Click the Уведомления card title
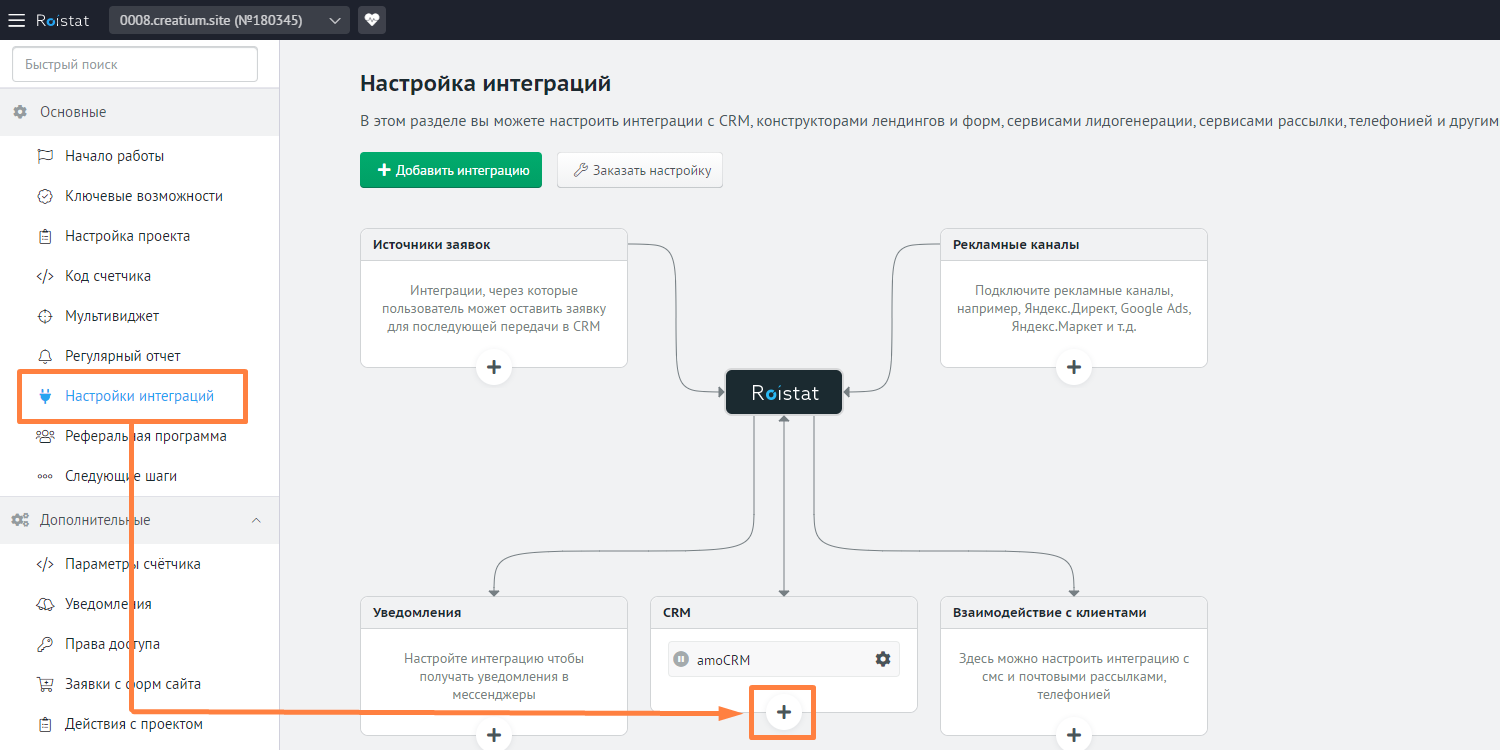Screen dimensions: 1500x750 pos(417,612)
